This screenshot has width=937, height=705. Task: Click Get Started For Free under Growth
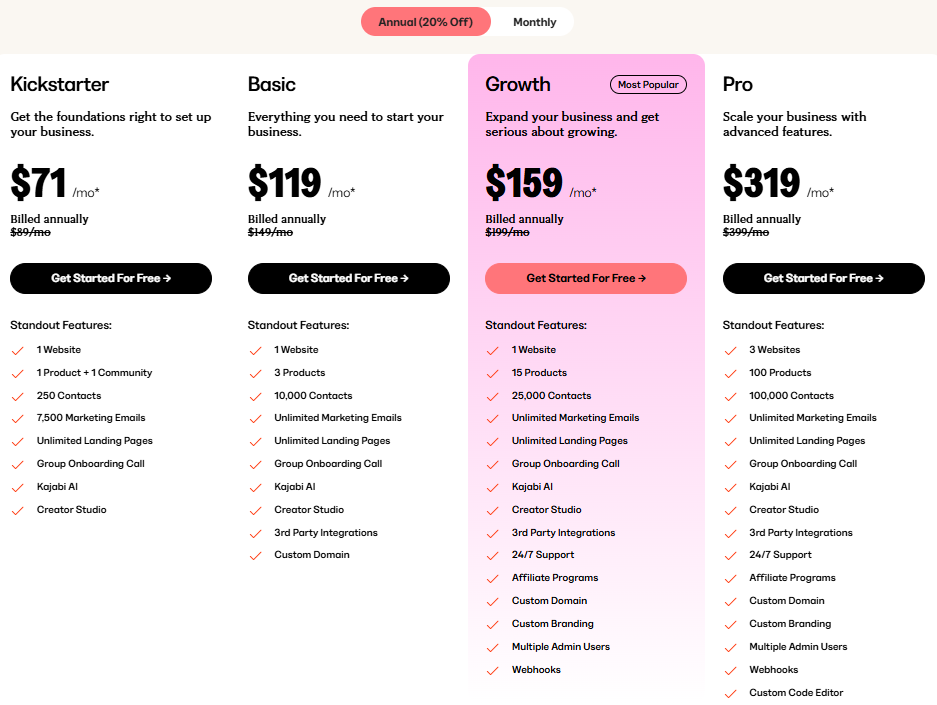(585, 278)
